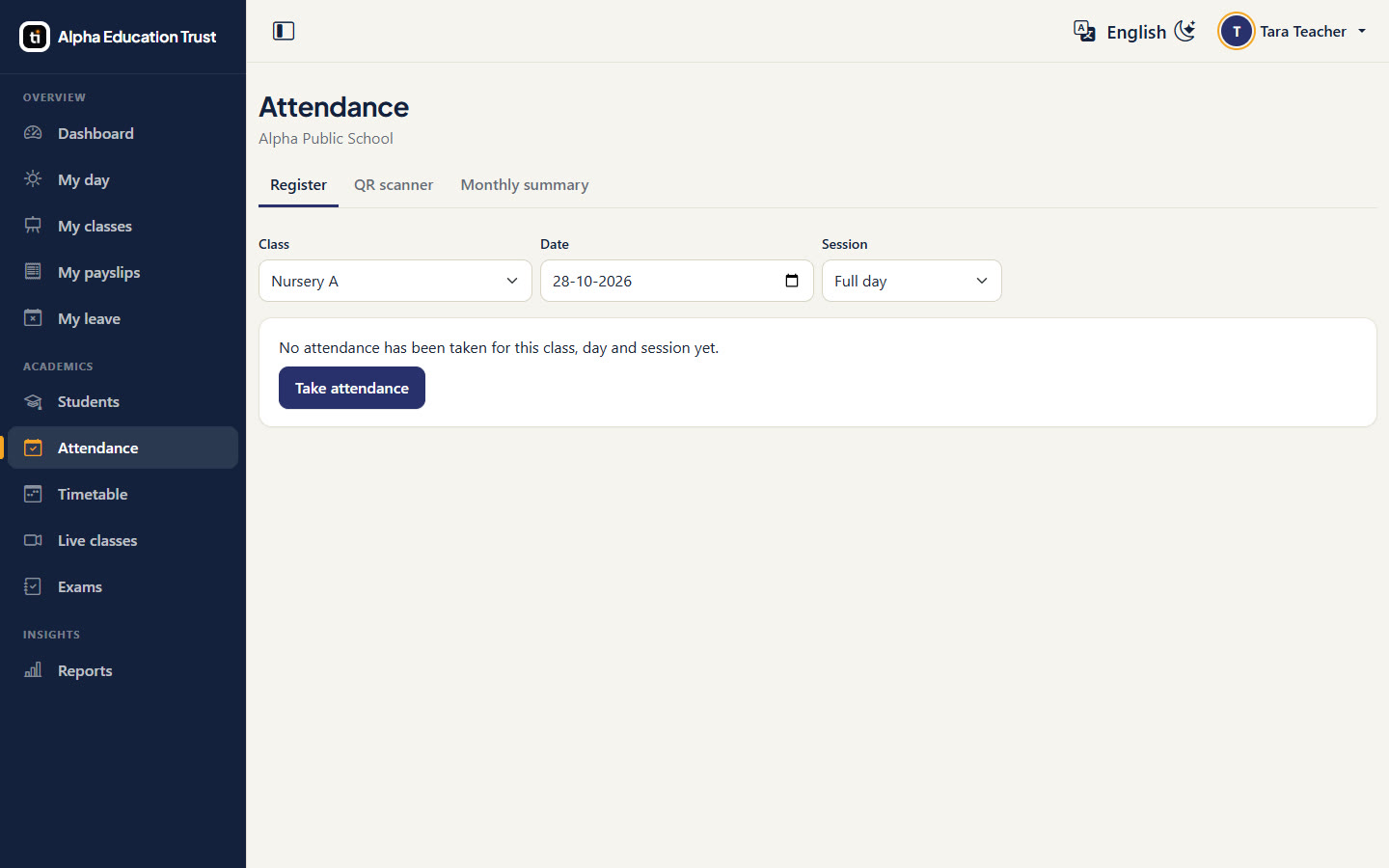Click the Attendance calendar-check icon

point(33,448)
